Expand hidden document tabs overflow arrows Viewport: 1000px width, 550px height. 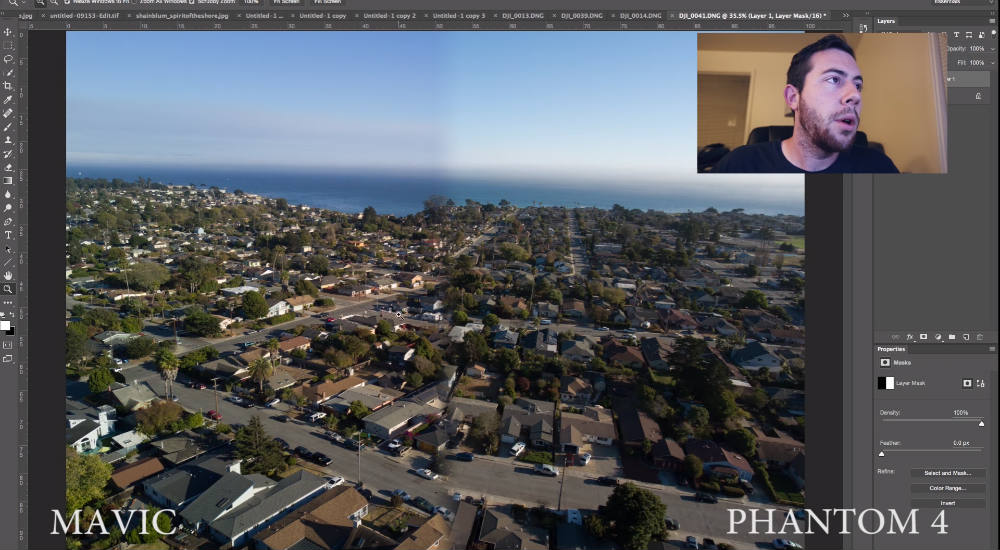[x=846, y=15]
